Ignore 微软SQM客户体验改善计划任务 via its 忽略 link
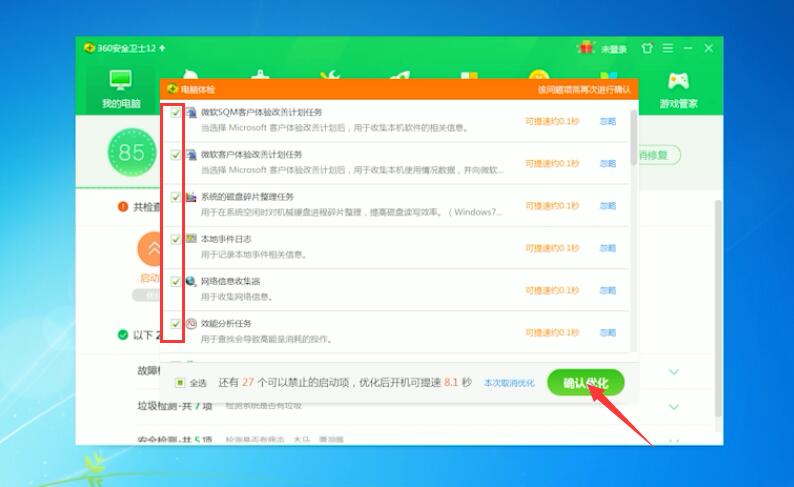This screenshot has height=487, width=794. [x=608, y=121]
